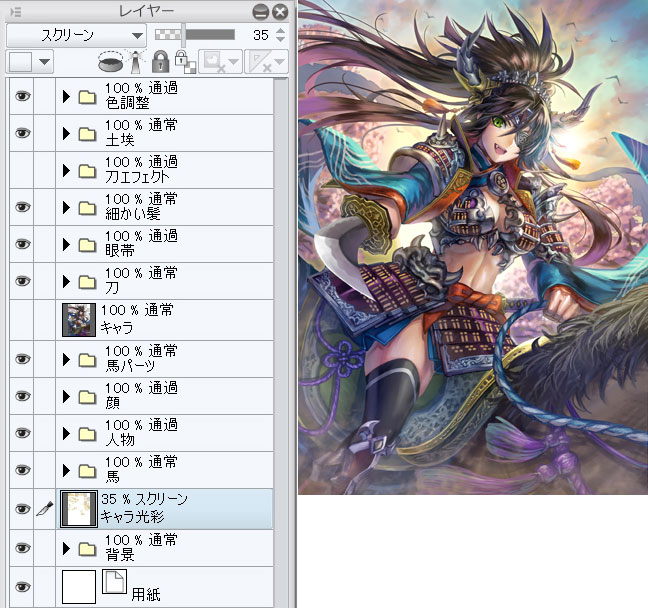Screen dimensions: 648x608
Task: Click the 土埃 folder icon
Action: [87, 134]
